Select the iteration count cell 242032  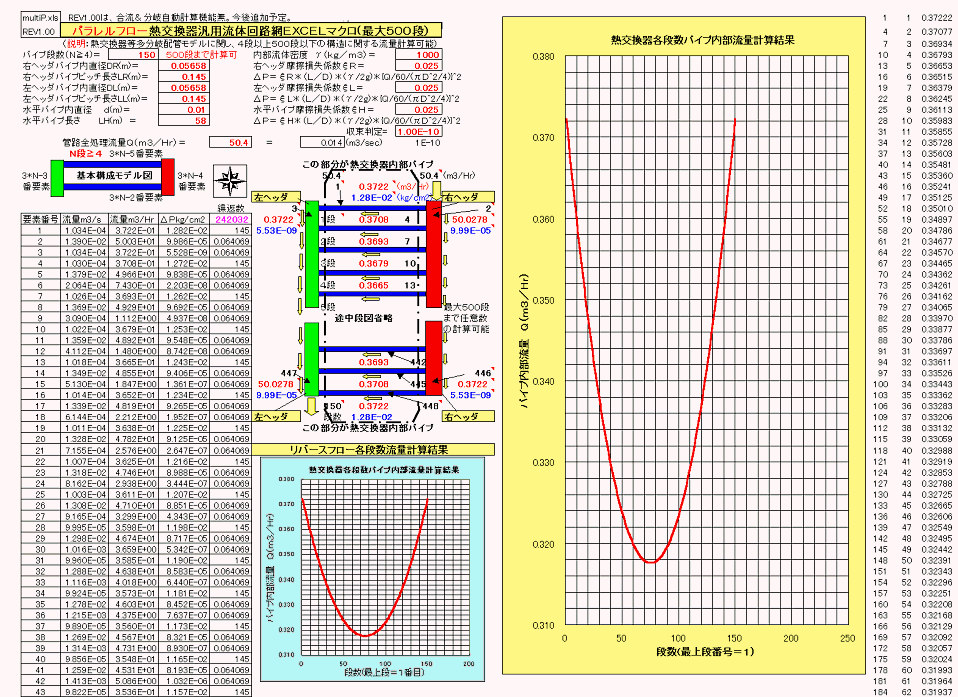tap(231, 219)
